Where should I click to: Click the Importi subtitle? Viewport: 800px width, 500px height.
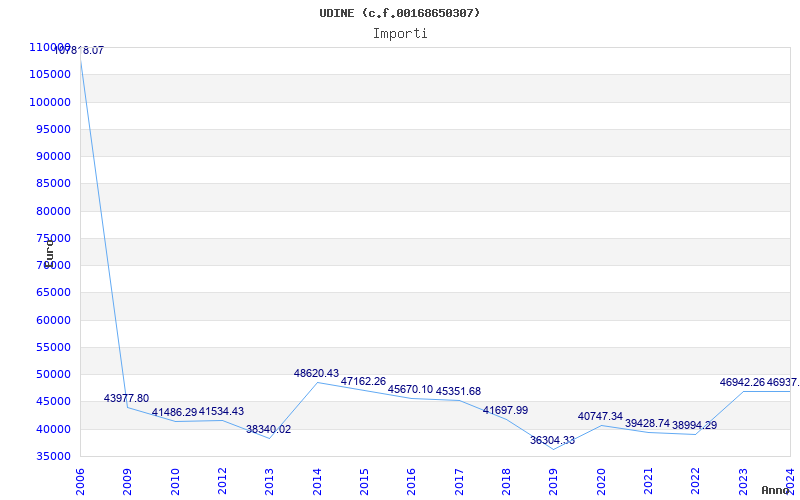coord(400,34)
